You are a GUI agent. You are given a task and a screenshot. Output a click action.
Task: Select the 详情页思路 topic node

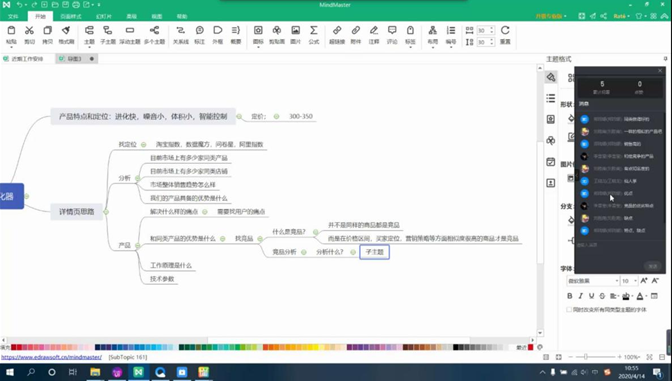[77, 212]
